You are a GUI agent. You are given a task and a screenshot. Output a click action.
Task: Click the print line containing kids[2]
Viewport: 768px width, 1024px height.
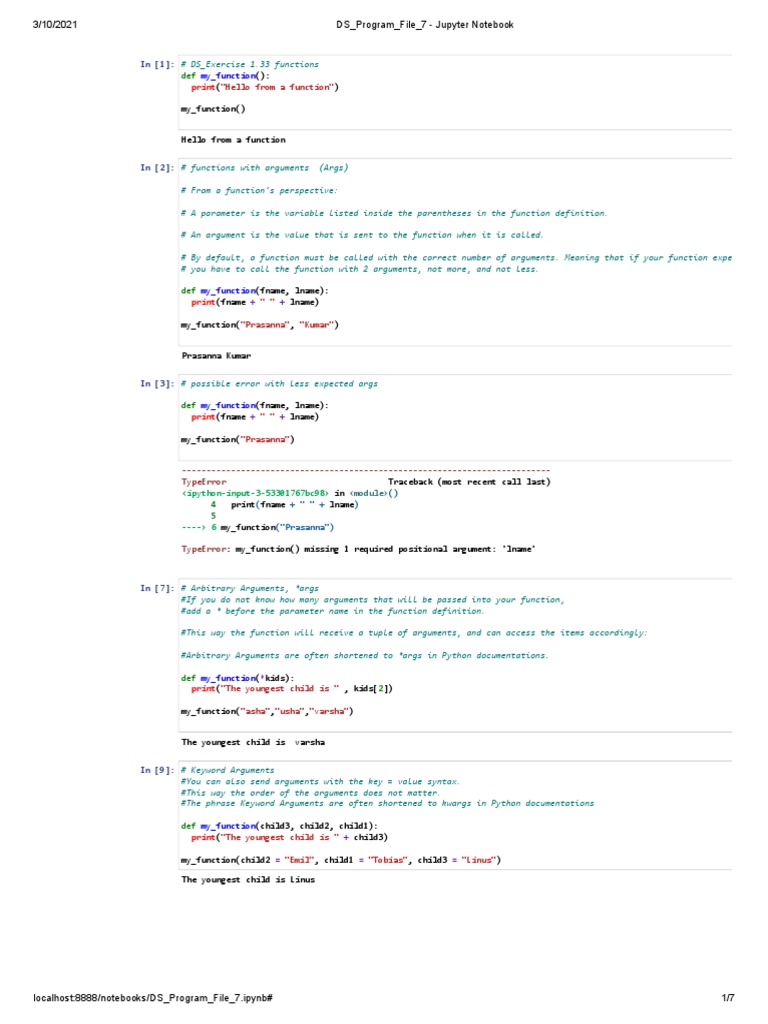(x=292, y=688)
